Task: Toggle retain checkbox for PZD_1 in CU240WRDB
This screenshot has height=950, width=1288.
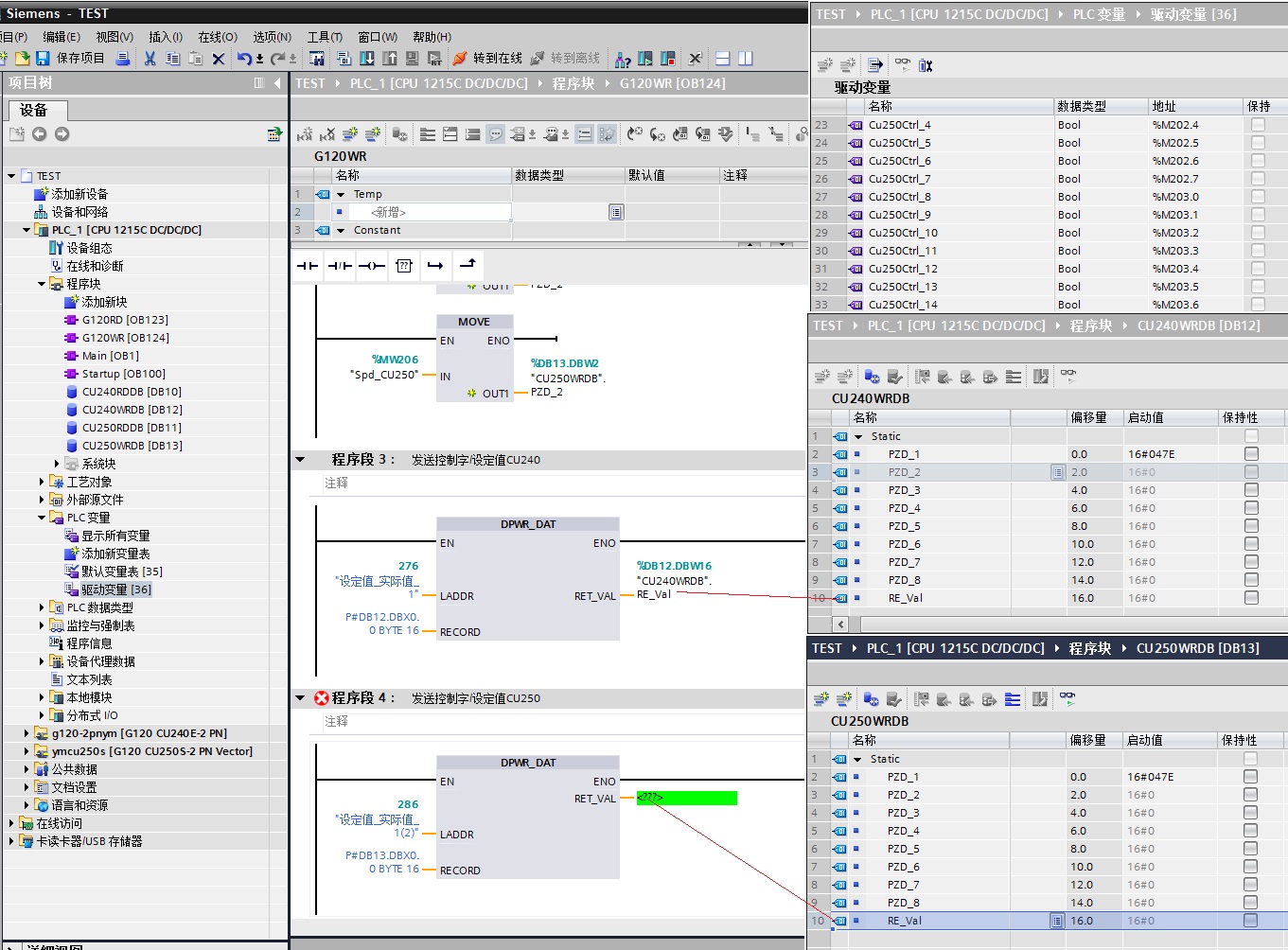Action: (1251, 454)
